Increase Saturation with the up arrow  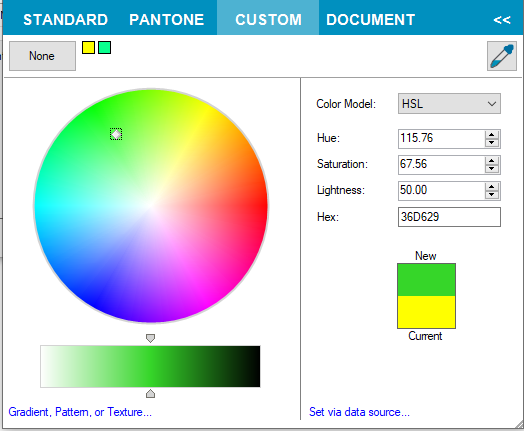point(492,161)
